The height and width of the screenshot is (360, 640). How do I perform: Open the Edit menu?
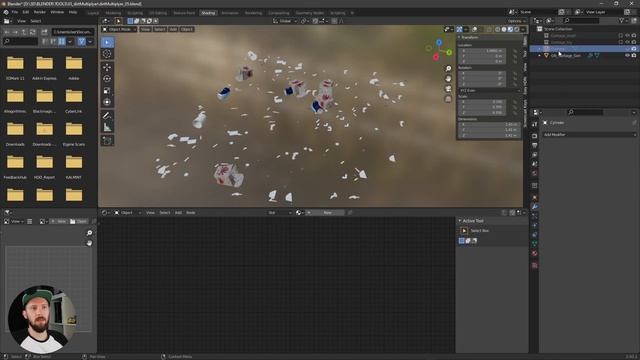click(x=26, y=12)
